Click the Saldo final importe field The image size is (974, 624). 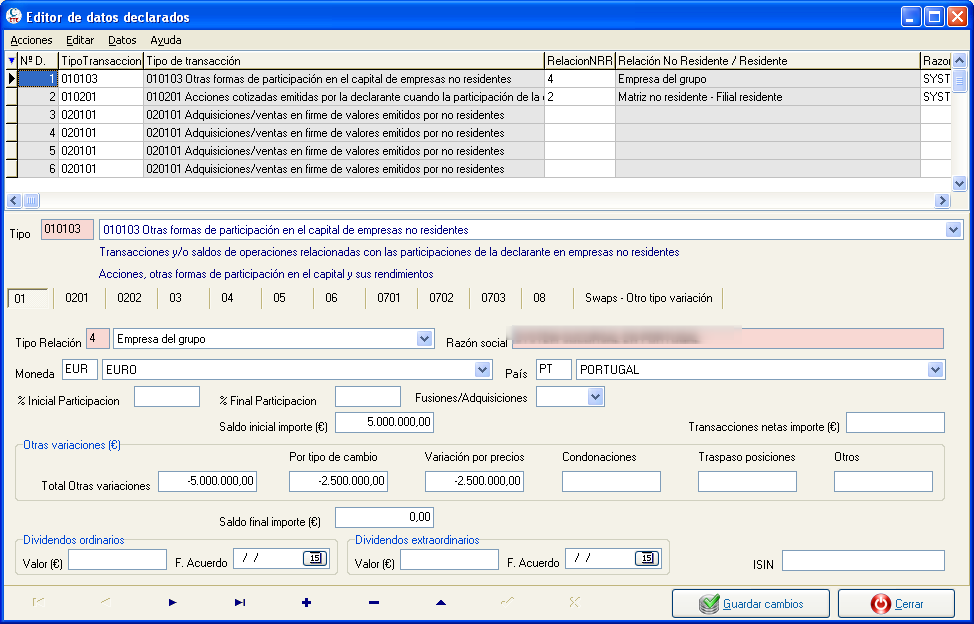384,517
